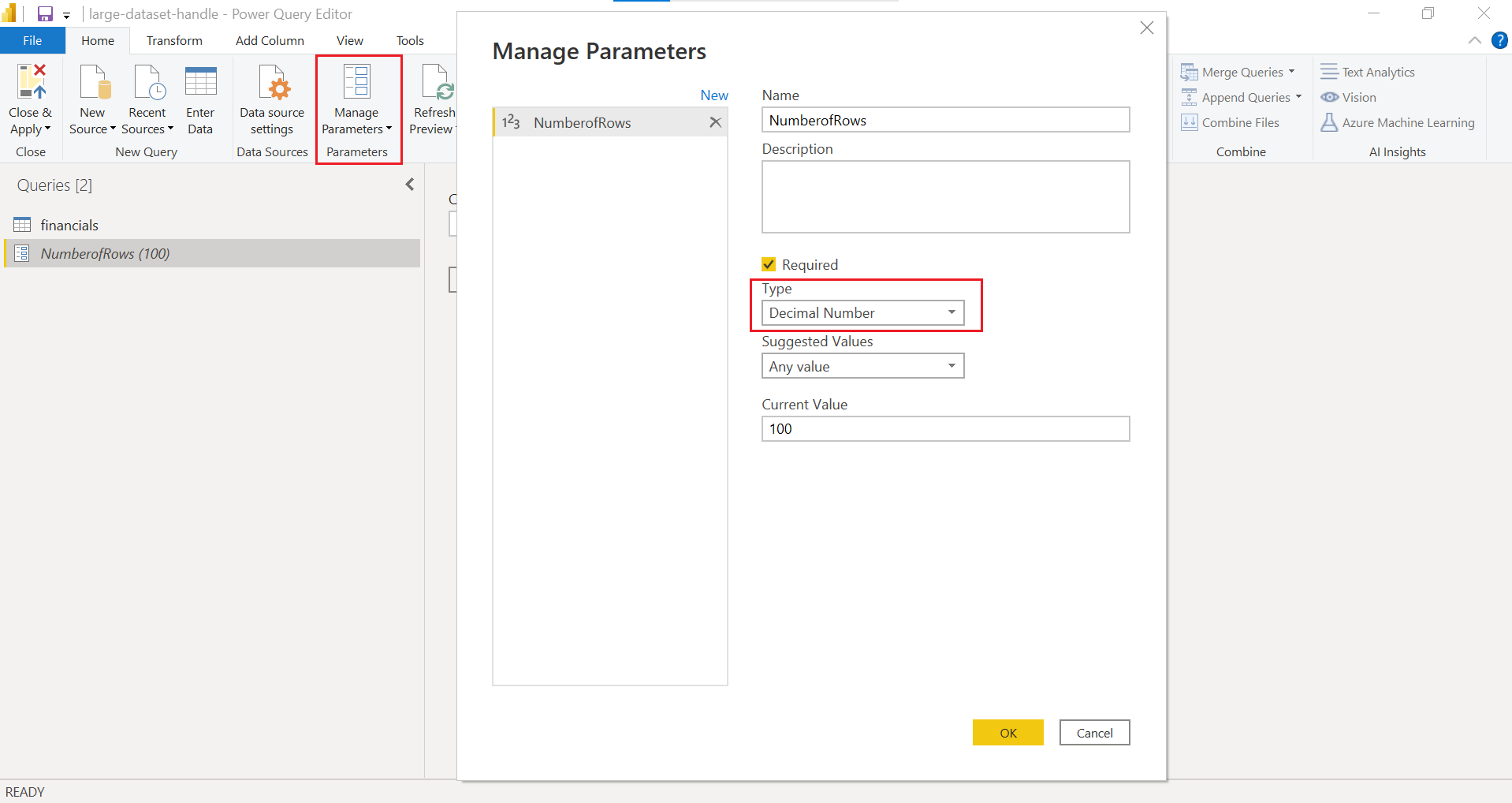Click the help question mark icon

[x=1499, y=40]
